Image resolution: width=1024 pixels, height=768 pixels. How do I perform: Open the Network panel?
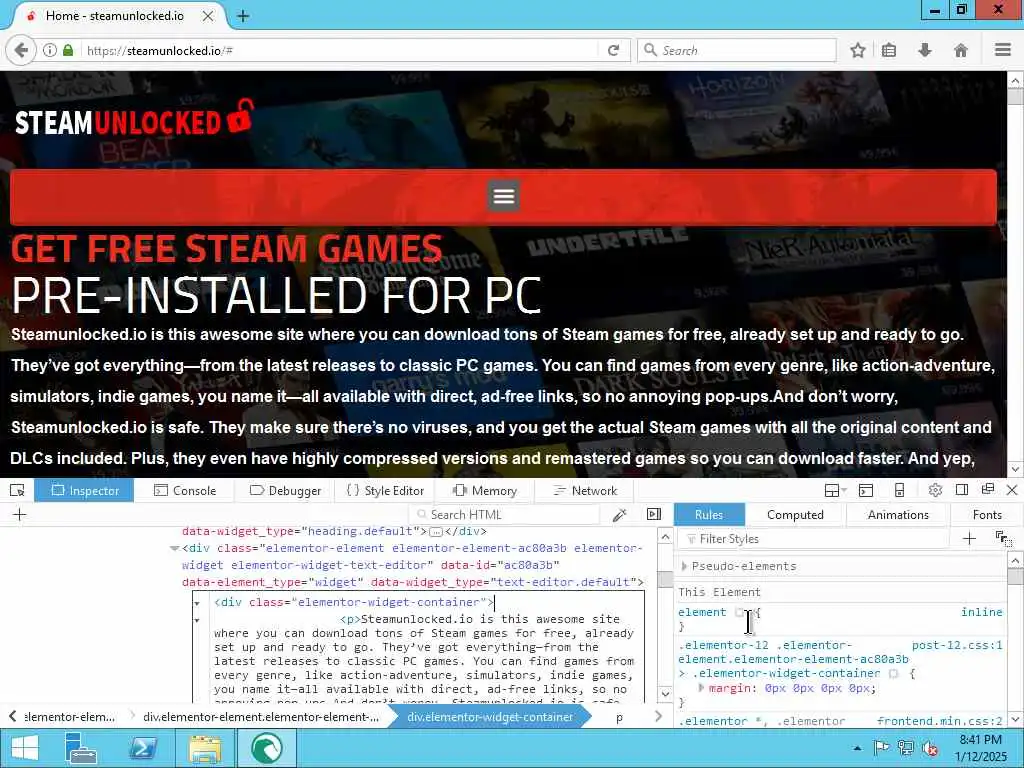point(584,490)
